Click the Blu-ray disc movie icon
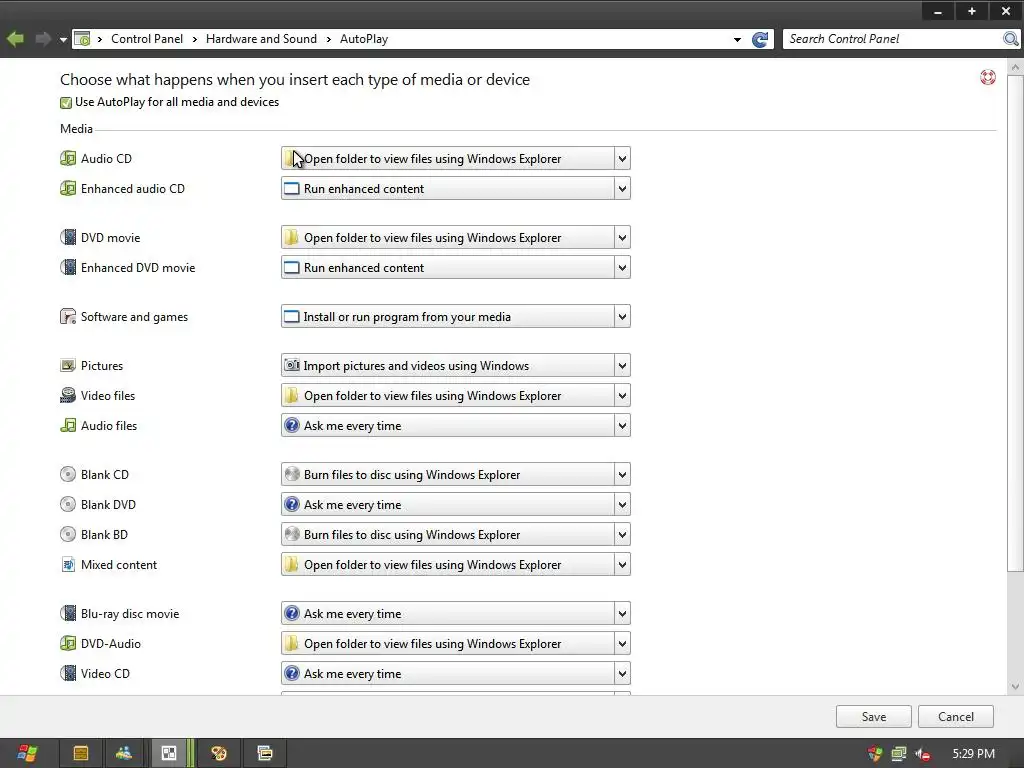Image resolution: width=1024 pixels, height=768 pixels. pos(68,614)
